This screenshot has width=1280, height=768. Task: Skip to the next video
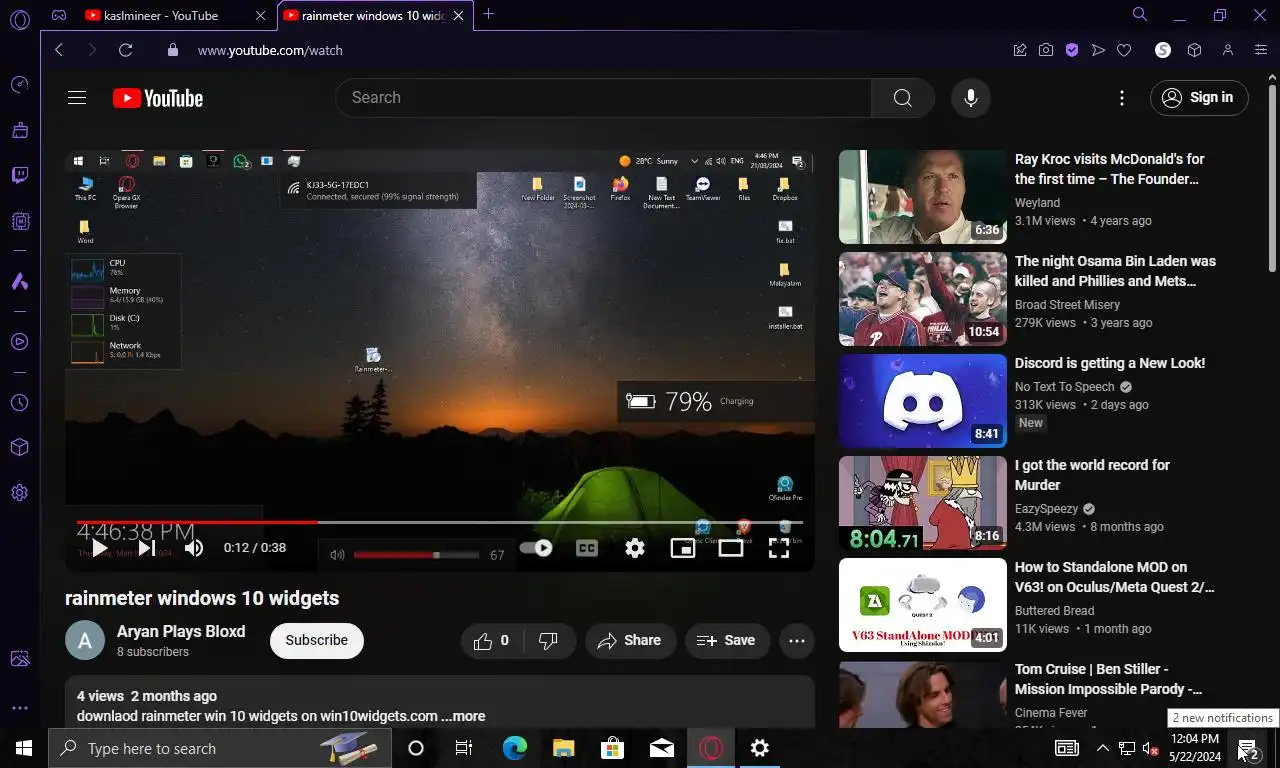[146, 548]
